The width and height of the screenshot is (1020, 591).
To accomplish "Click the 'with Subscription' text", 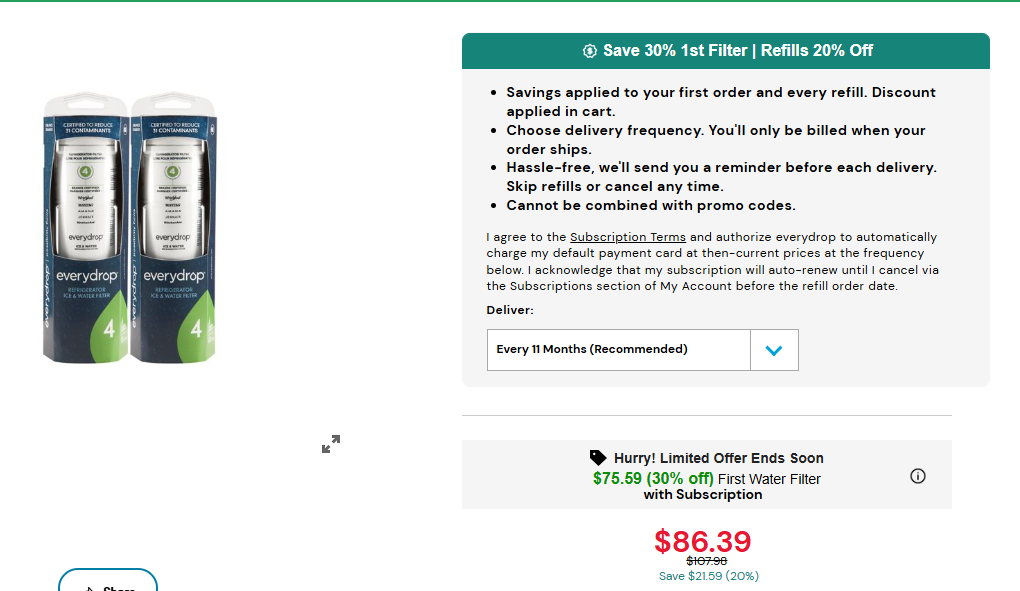I will (702, 494).
